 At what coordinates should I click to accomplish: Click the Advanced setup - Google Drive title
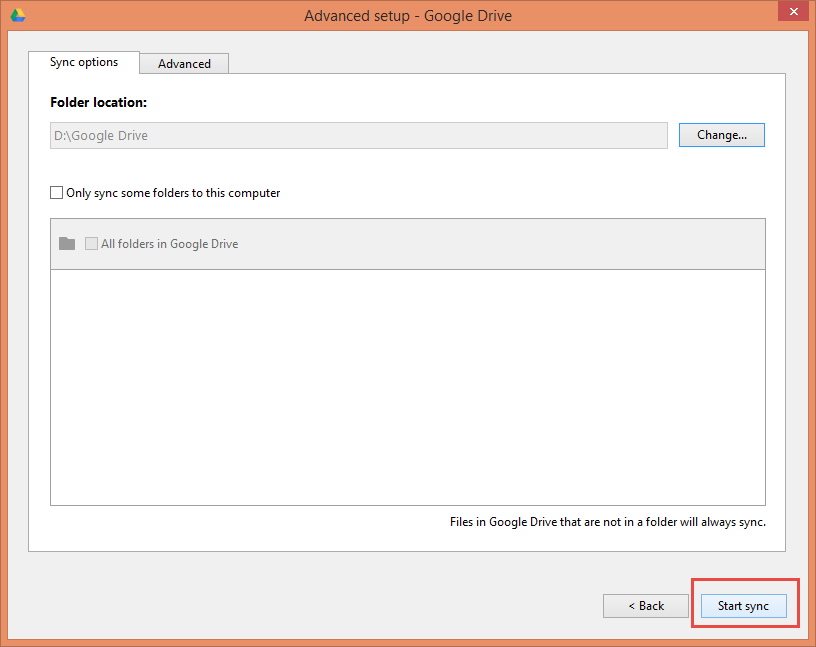408,16
